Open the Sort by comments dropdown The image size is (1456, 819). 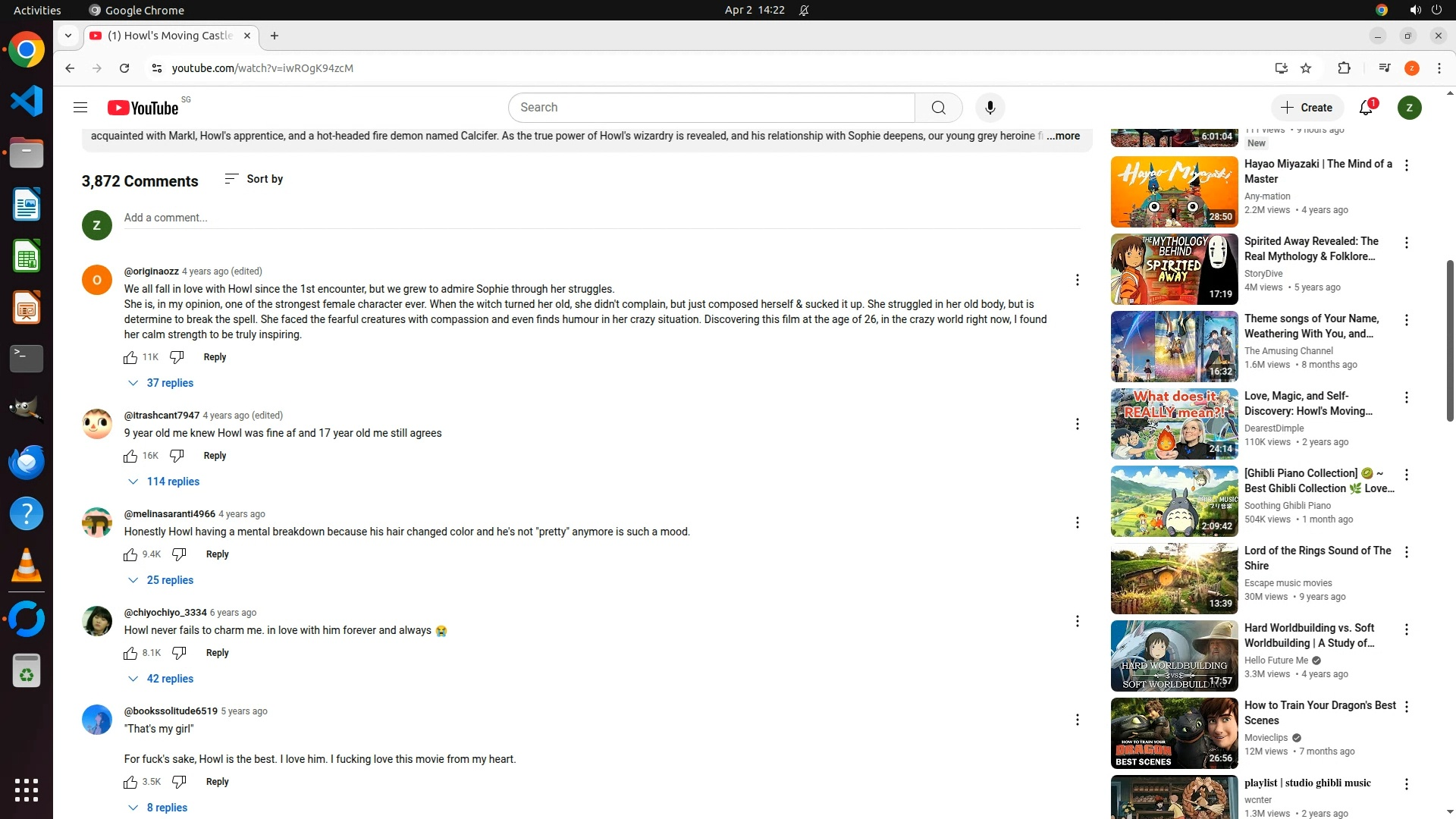(254, 179)
